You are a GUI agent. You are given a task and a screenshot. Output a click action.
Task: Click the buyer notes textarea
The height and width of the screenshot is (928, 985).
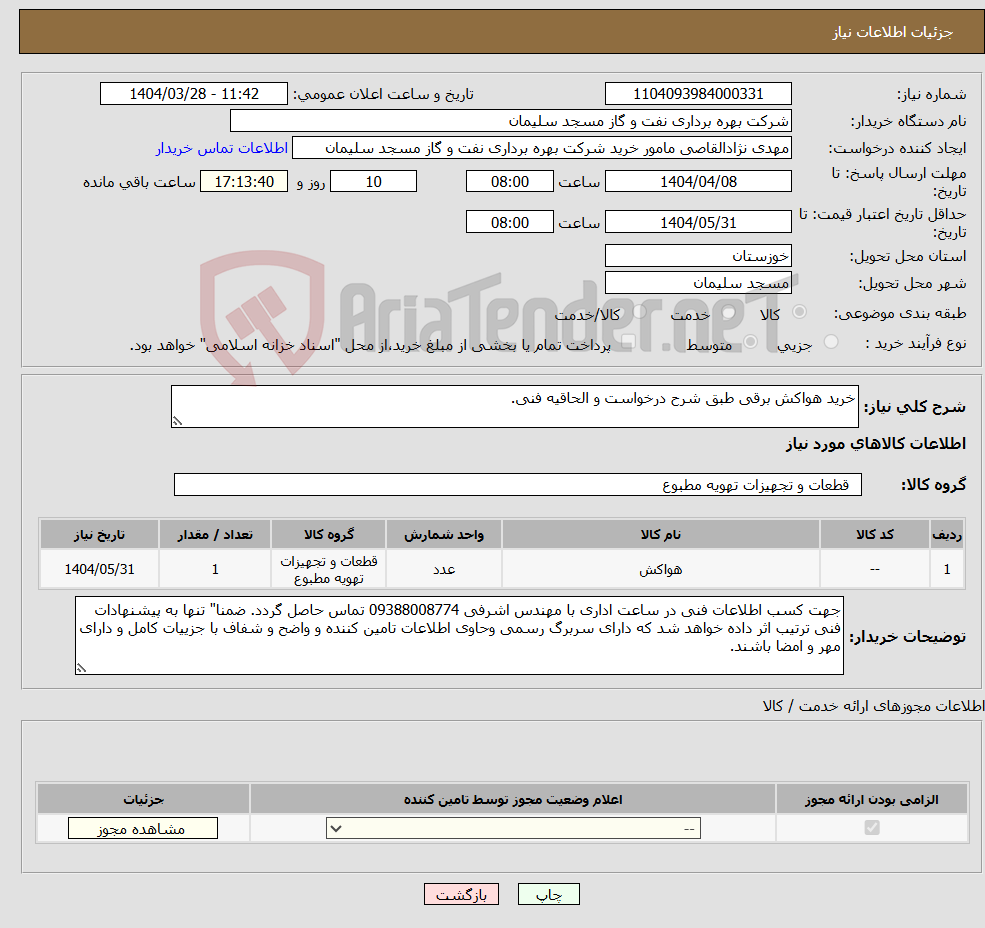(x=459, y=635)
